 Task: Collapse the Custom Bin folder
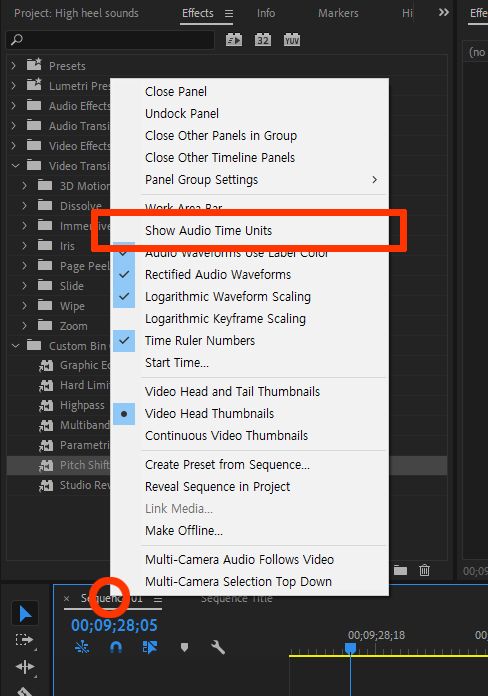point(16,345)
